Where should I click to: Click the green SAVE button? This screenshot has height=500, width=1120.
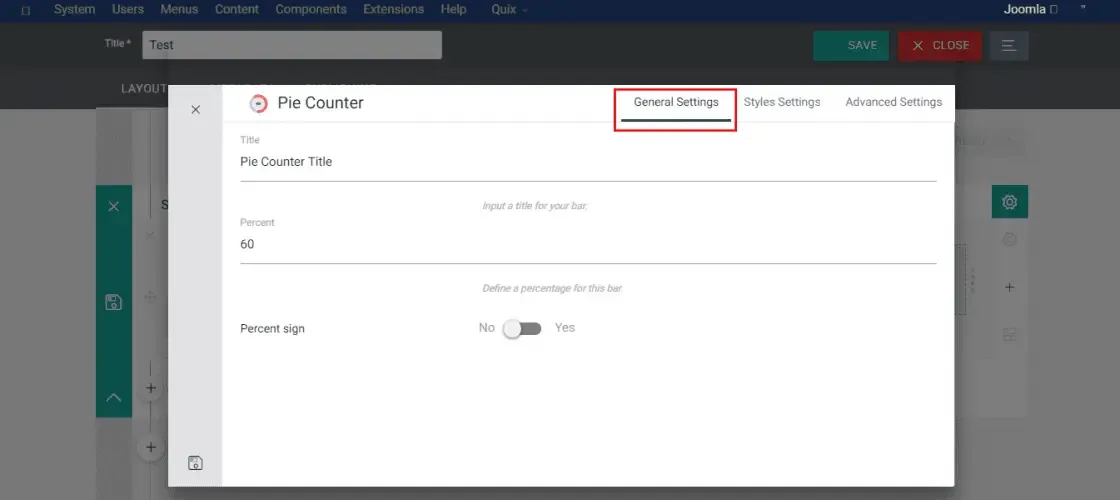[851, 45]
